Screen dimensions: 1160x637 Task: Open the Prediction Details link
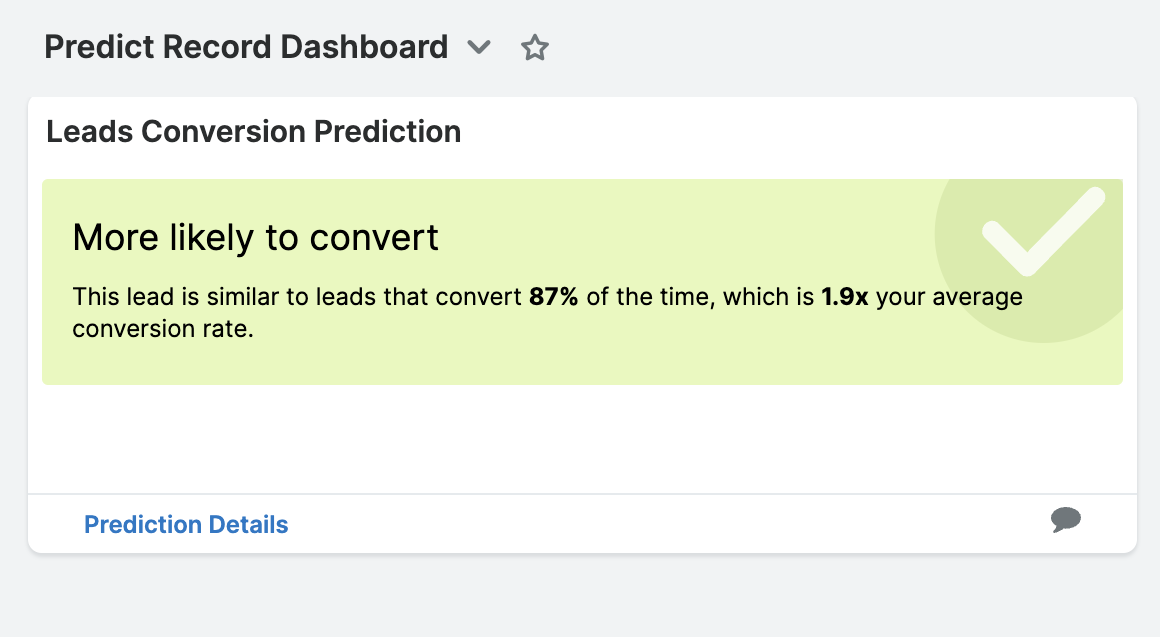pos(186,525)
